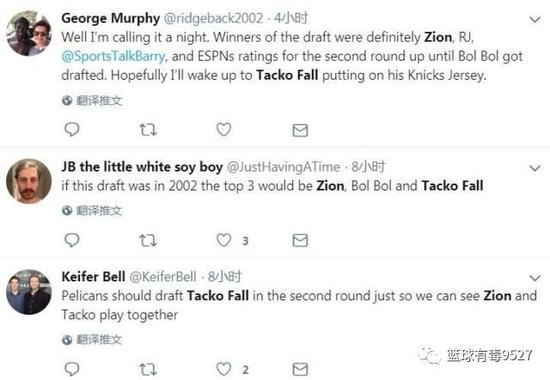This screenshot has height=380, width=550.
Task: Retweet George Murphy's draft tweet
Action: (148, 129)
